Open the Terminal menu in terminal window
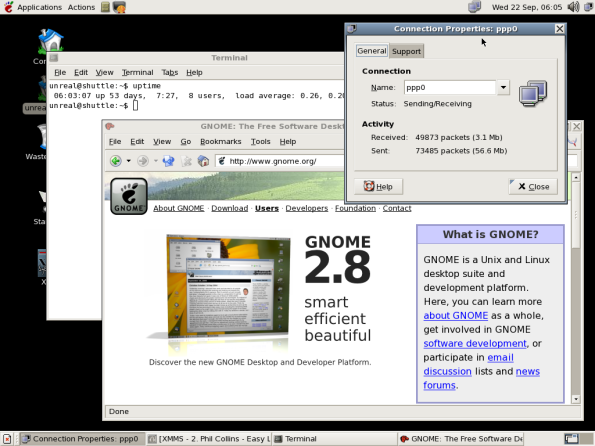Viewport: 595px width, 446px height. (x=137, y=72)
